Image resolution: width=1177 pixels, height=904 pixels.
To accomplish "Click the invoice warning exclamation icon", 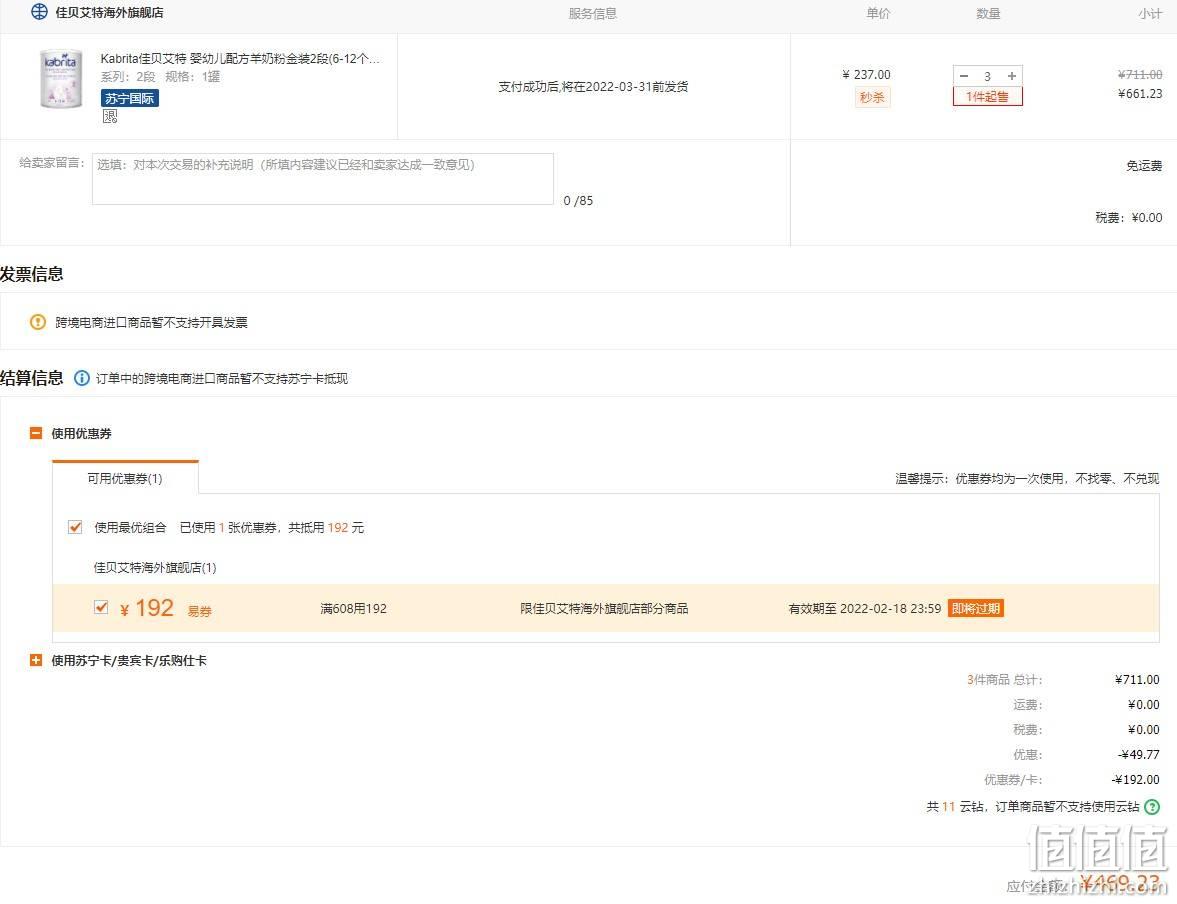I will [x=38, y=322].
